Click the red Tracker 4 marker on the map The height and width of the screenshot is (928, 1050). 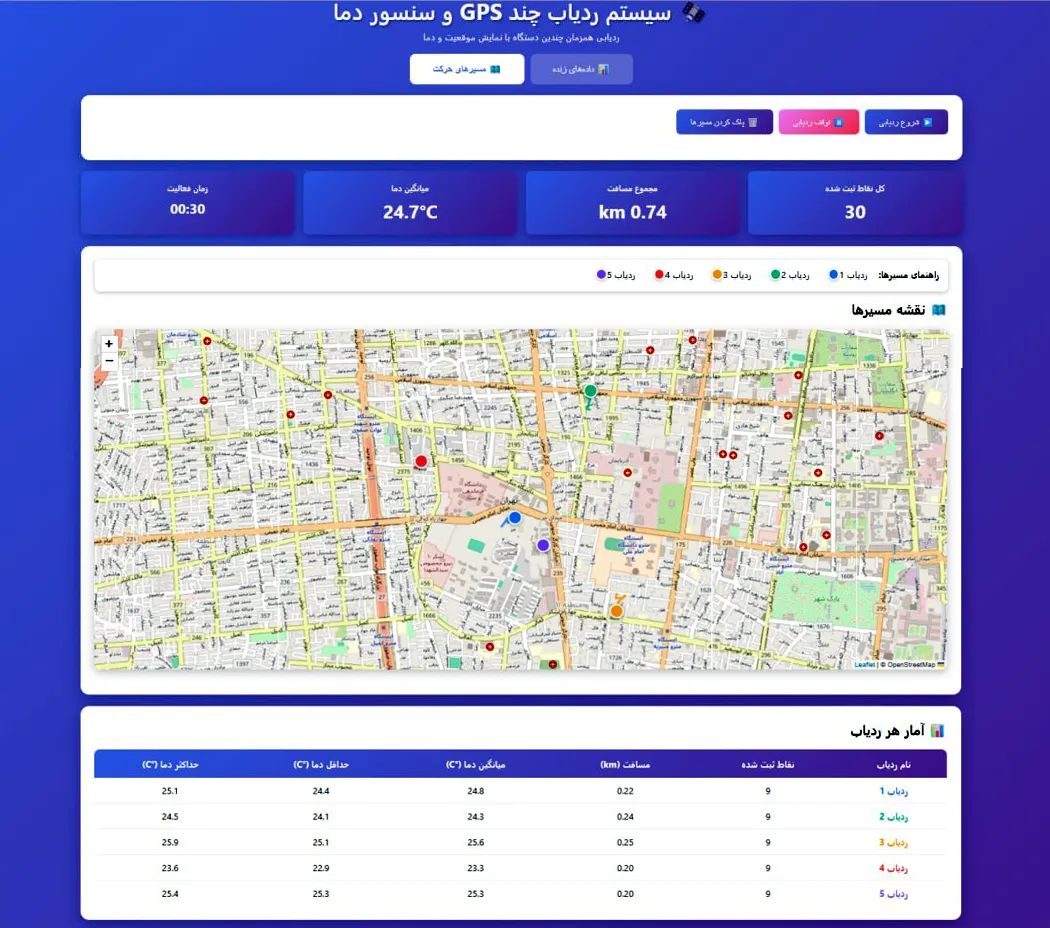(420, 461)
